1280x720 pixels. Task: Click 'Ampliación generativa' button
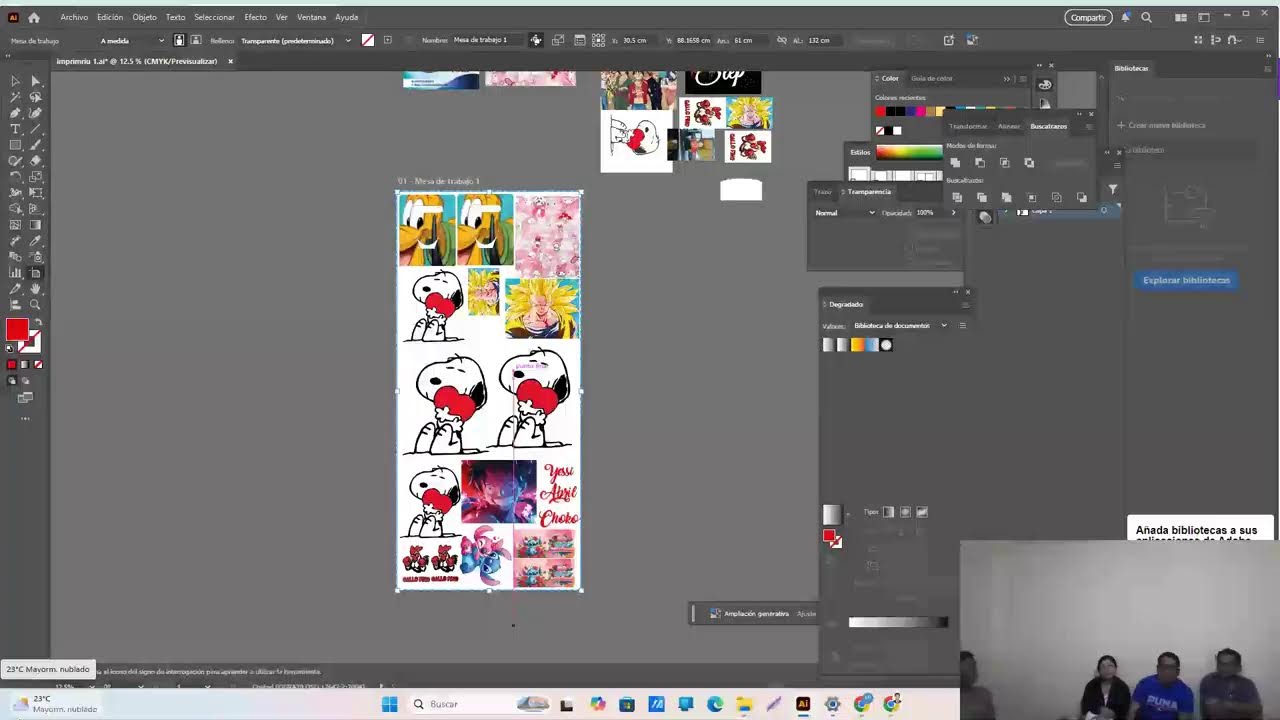pos(749,613)
